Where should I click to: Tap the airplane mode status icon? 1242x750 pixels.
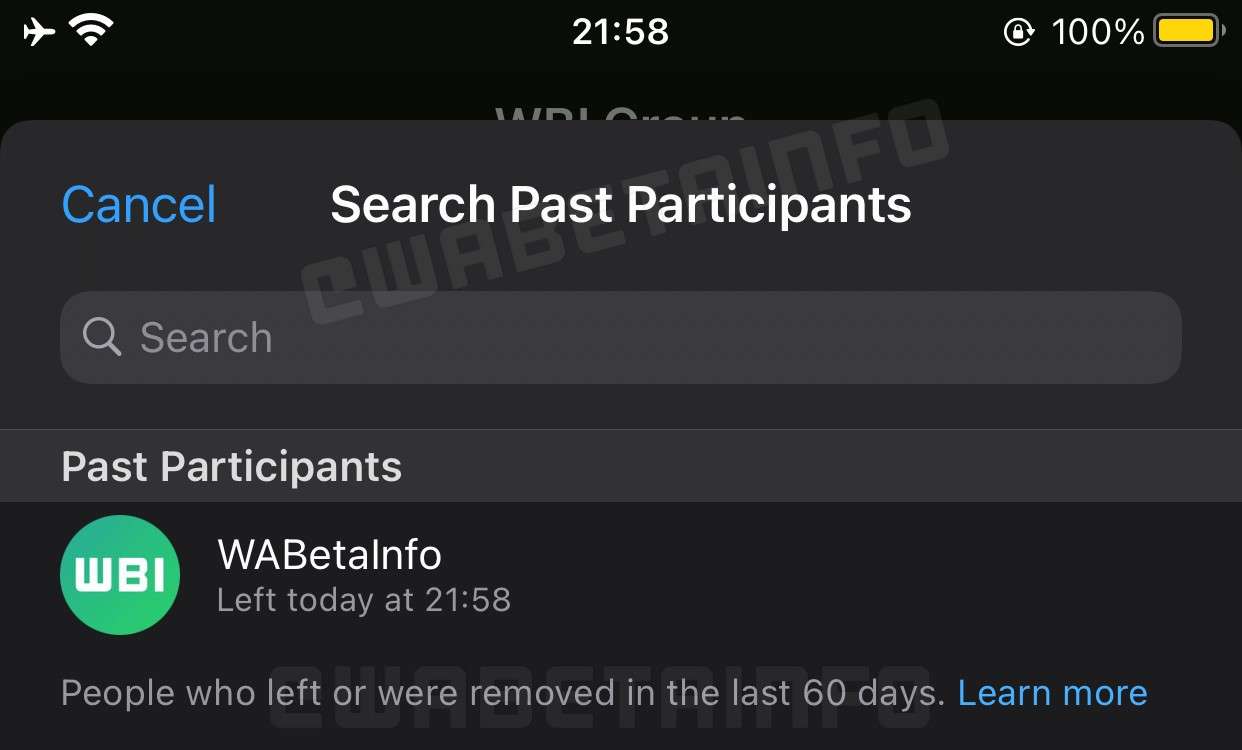click(x=39, y=32)
